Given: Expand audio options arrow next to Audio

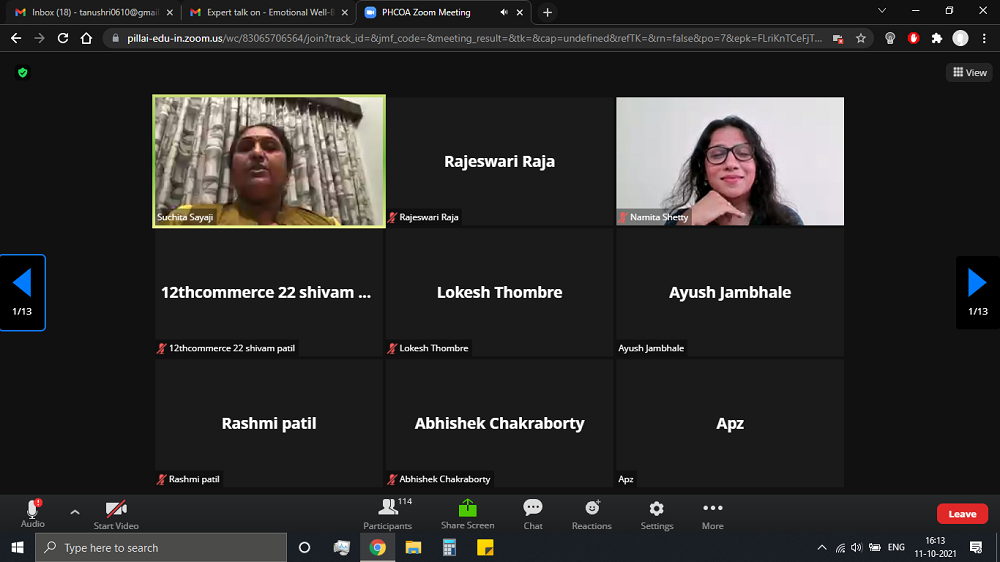Looking at the screenshot, I should [75, 512].
